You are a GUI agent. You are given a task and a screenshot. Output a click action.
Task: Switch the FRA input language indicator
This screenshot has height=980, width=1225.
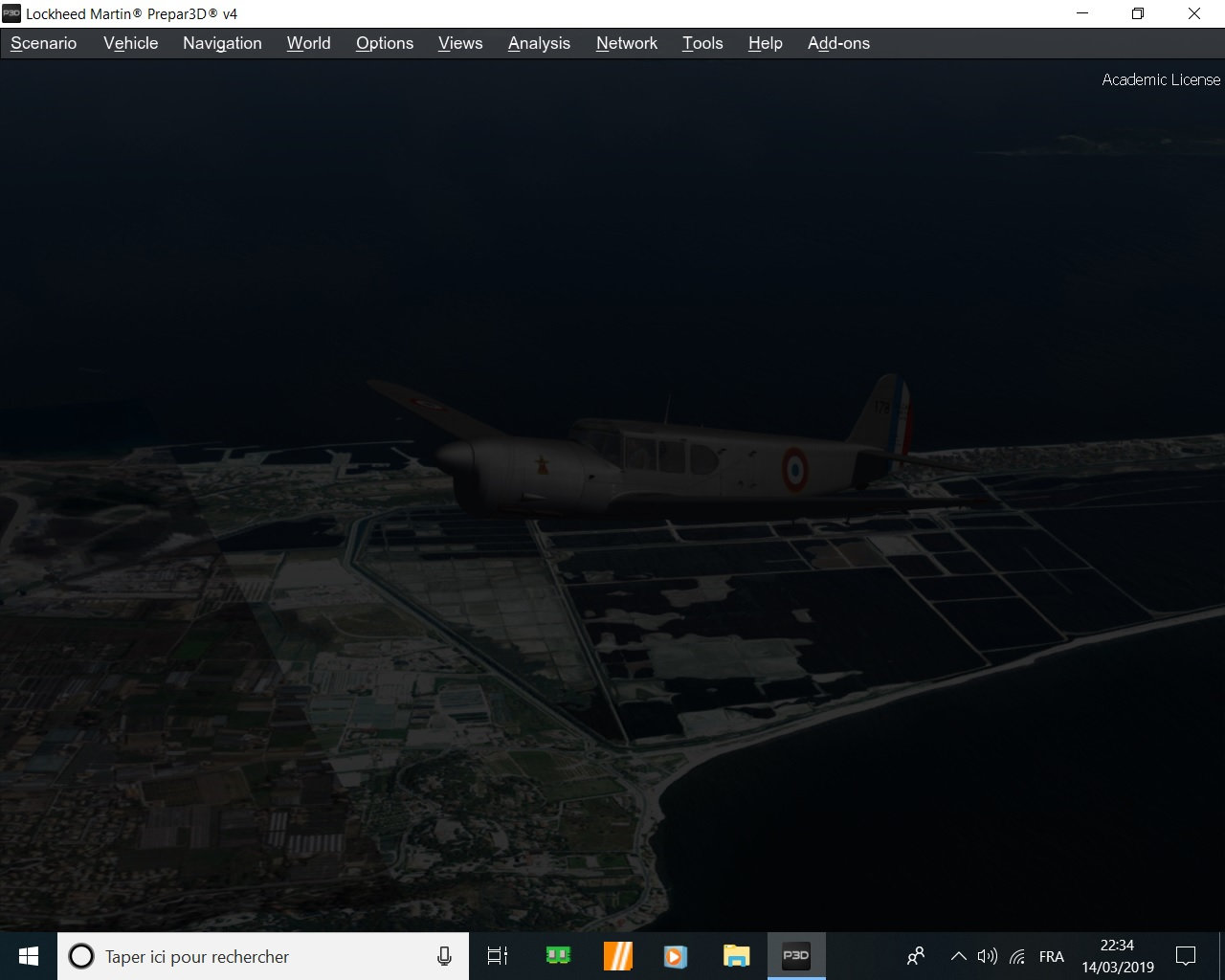tap(1051, 956)
